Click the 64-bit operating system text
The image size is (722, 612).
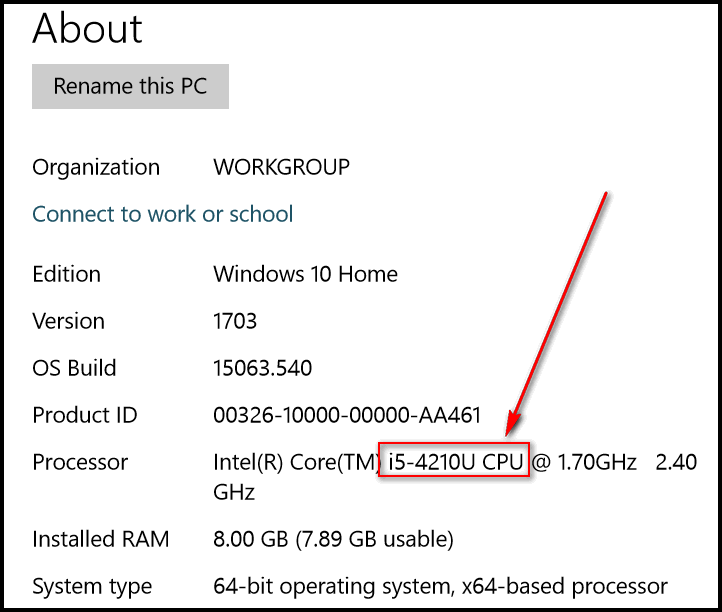[x=332, y=587]
